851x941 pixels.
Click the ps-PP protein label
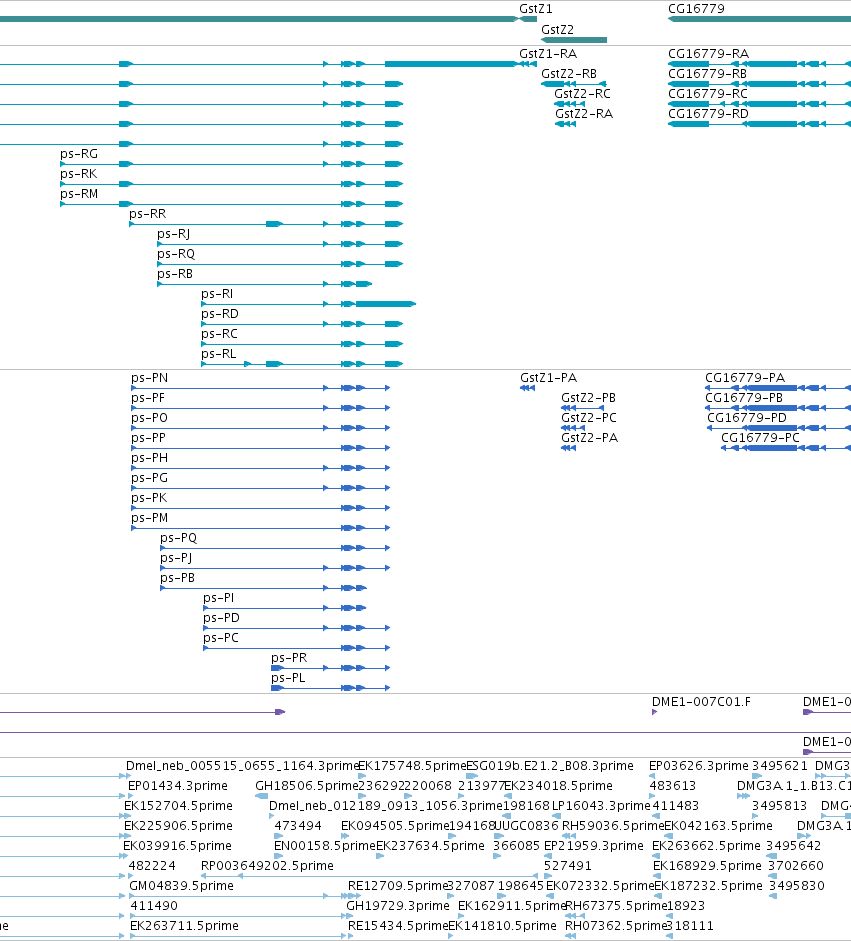click(x=148, y=438)
